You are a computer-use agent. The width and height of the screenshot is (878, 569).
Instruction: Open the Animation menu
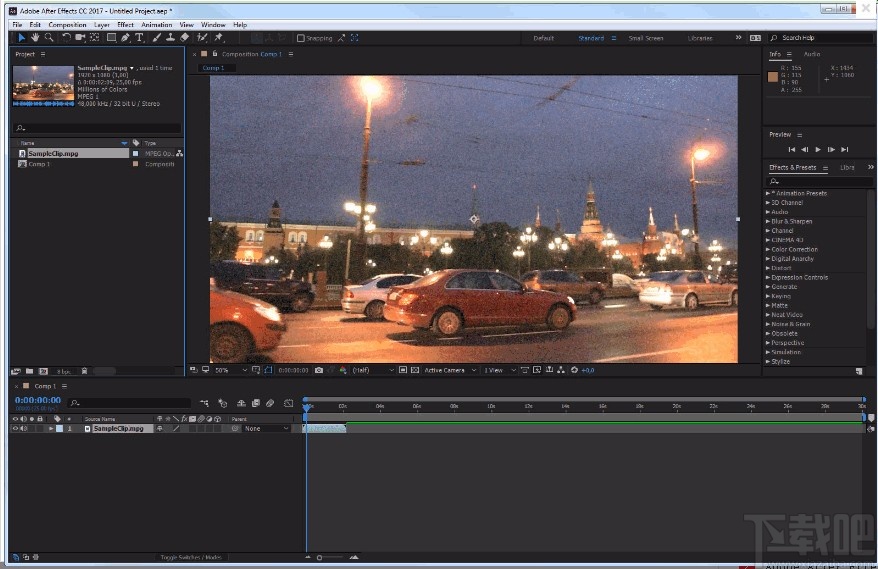[157, 25]
